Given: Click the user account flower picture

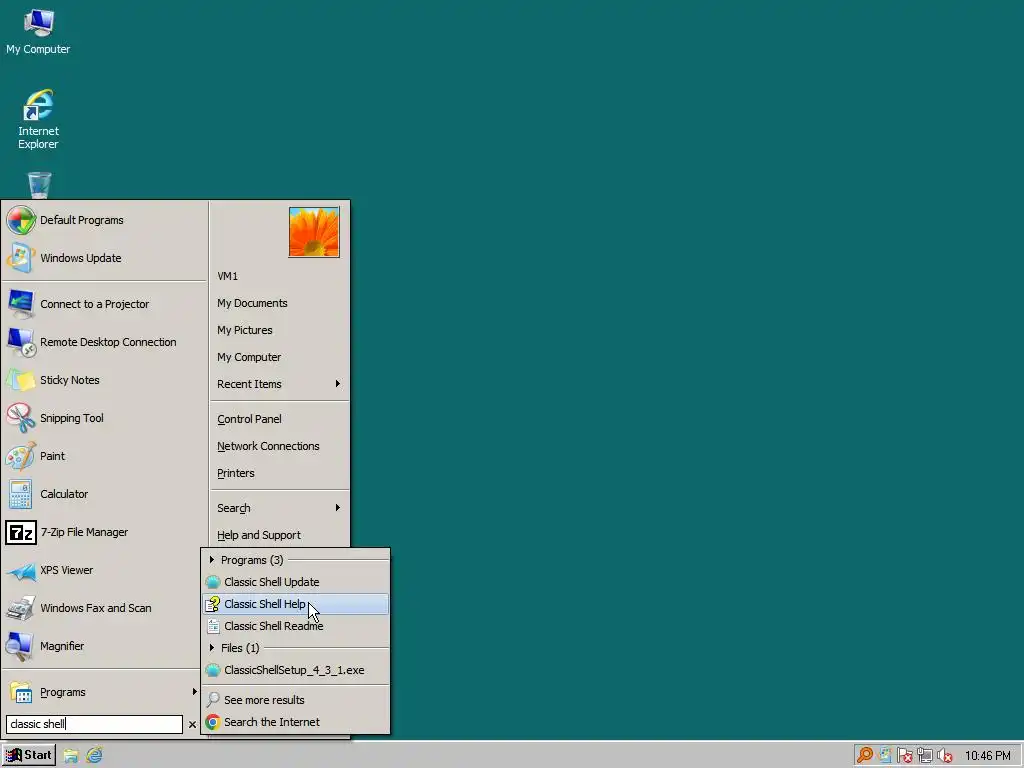Looking at the screenshot, I should click(x=314, y=232).
